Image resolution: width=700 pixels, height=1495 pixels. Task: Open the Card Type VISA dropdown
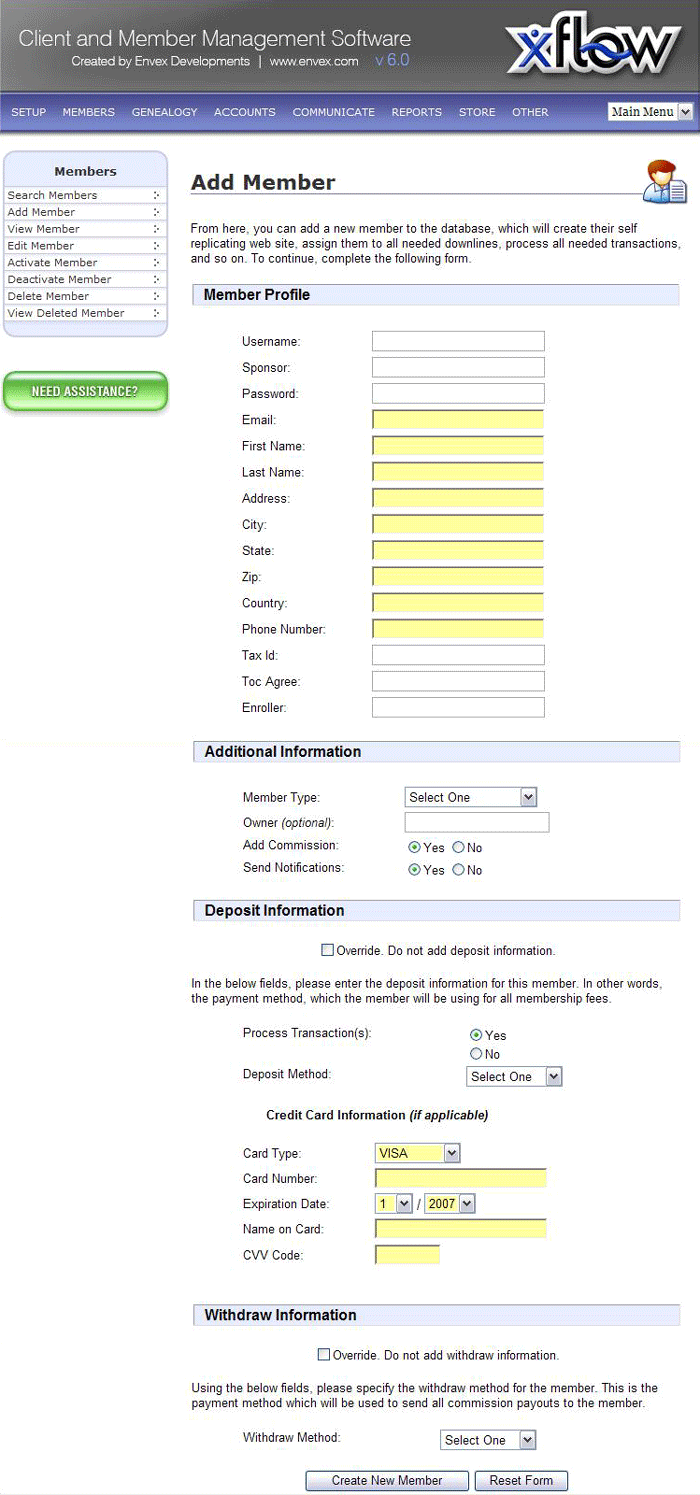coord(417,1153)
